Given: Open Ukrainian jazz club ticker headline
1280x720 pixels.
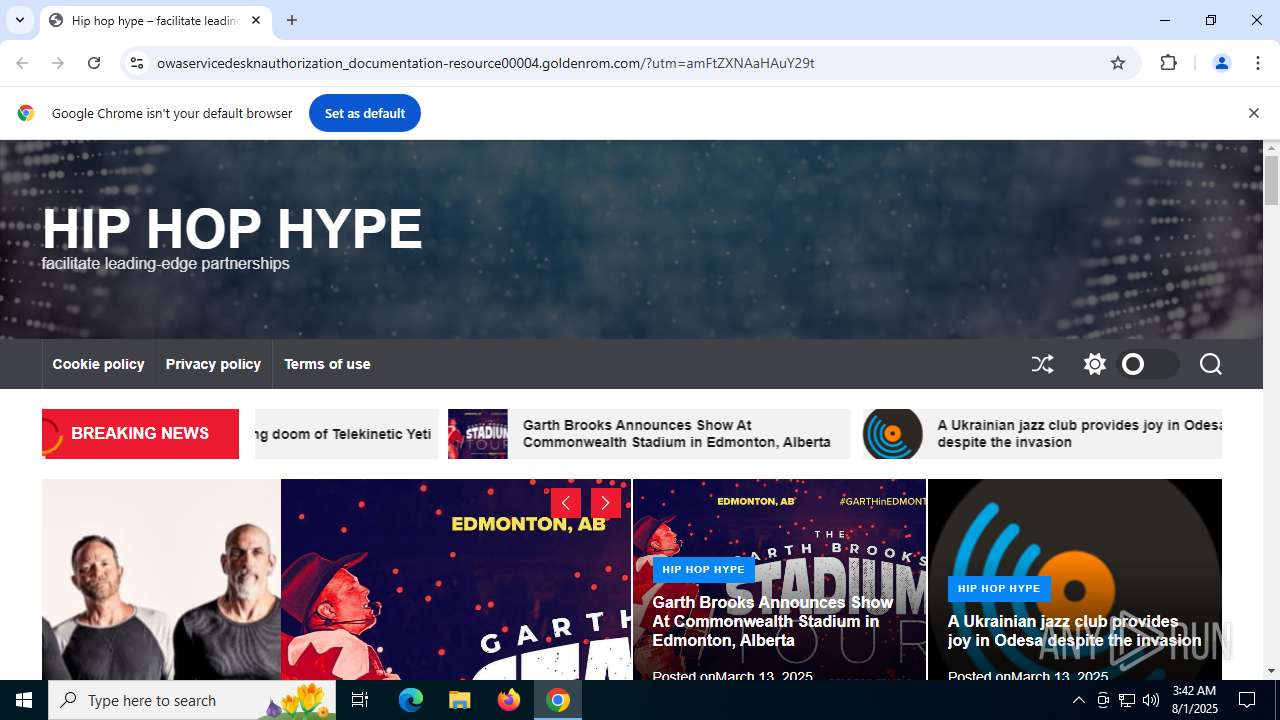Looking at the screenshot, I should click(1080, 434).
